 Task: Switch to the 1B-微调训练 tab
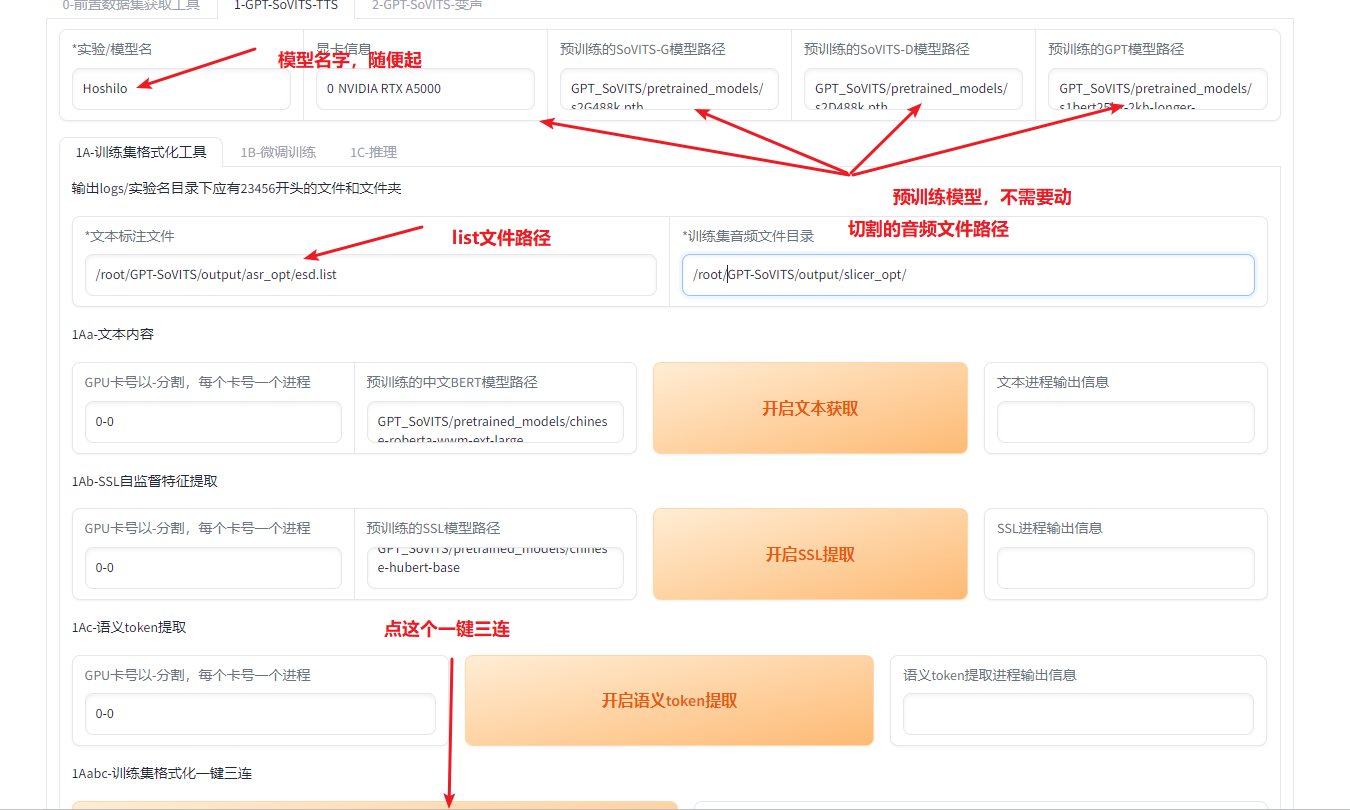click(278, 152)
